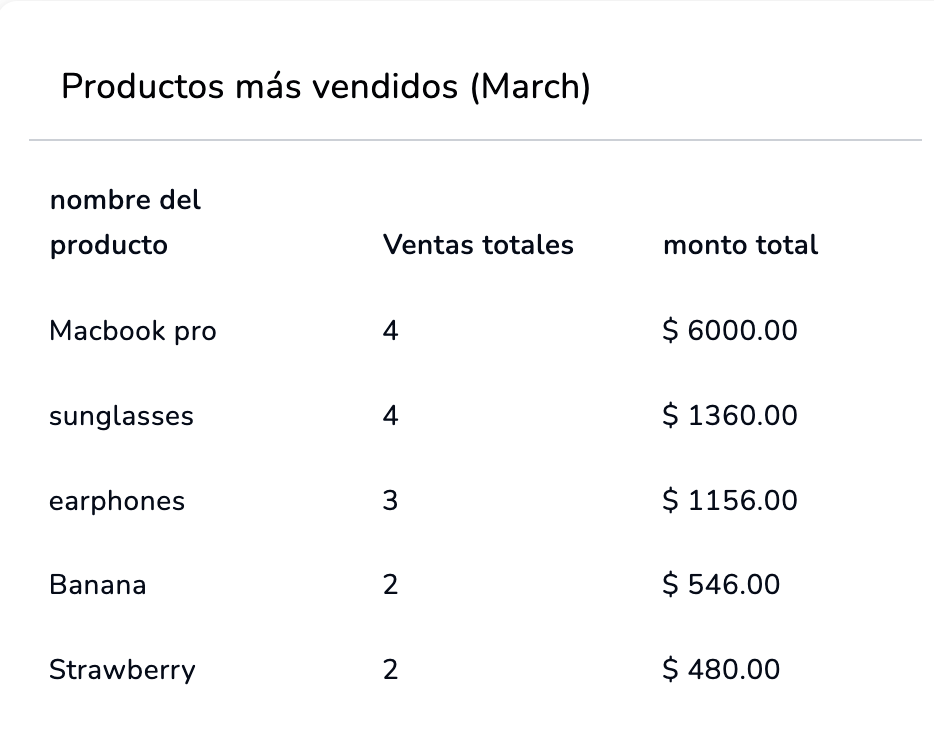Click the 'Productos más vendidos' heading text
This screenshot has height=730, width=934.
coord(260,87)
